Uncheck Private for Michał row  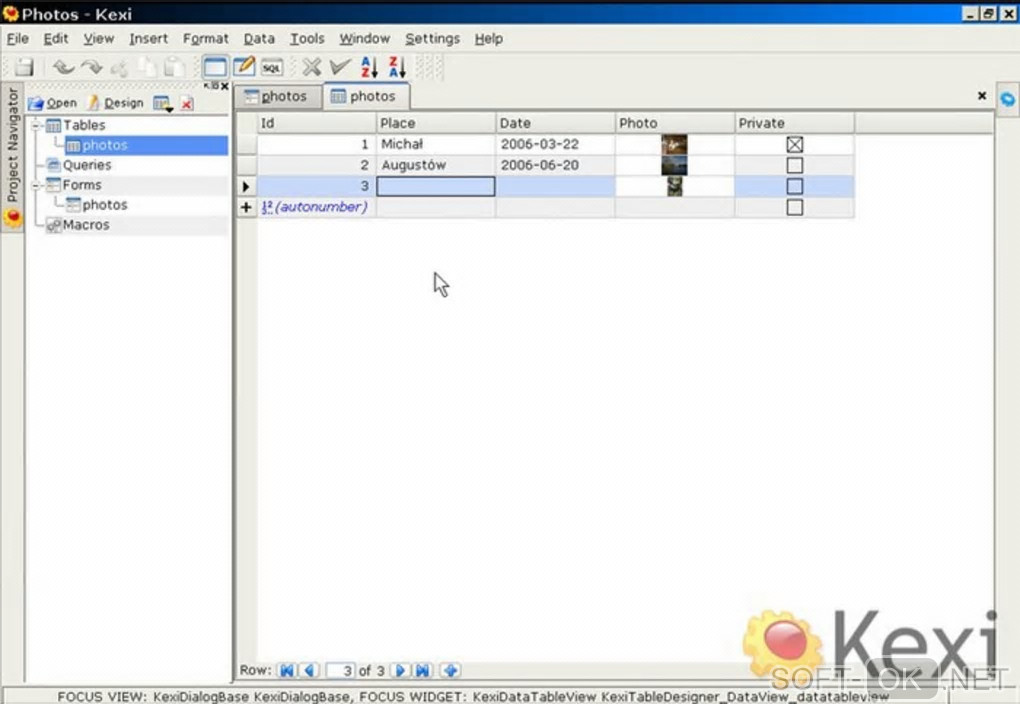click(794, 144)
